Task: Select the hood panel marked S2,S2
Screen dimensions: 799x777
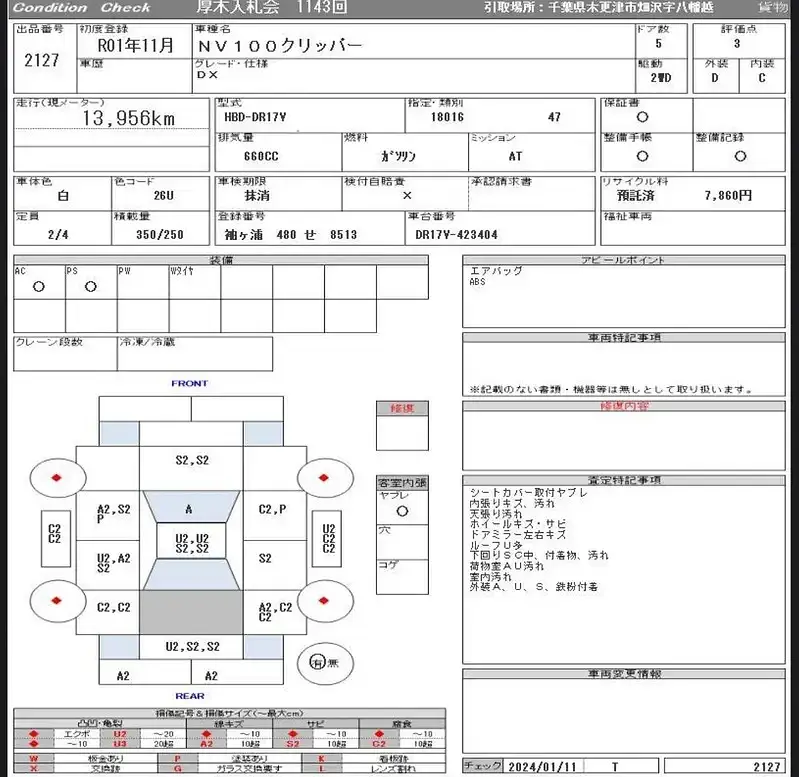Action: point(189,460)
